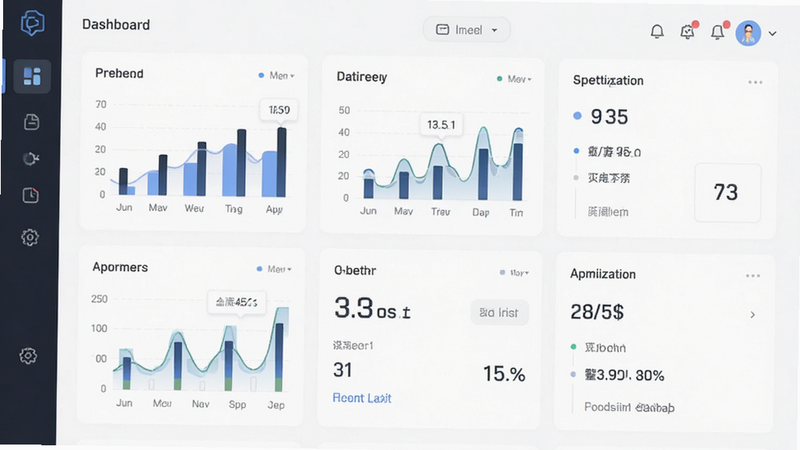Click the 15.% value
The height and width of the screenshot is (450, 800).
[504, 374]
